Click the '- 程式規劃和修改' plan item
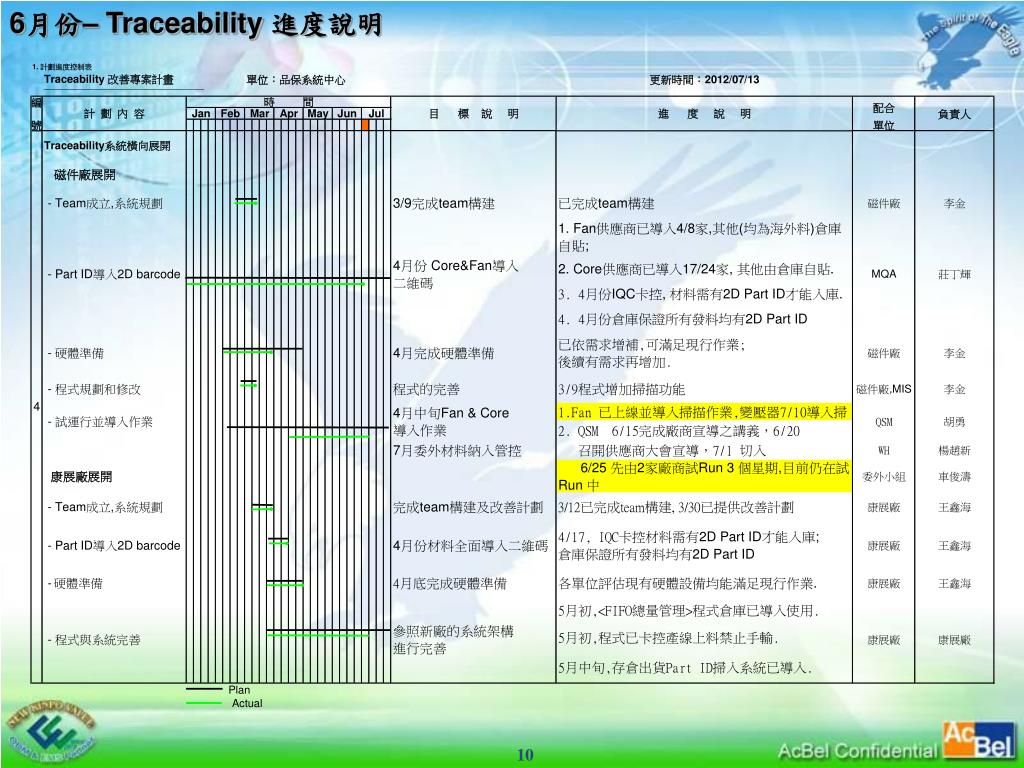The image size is (1024, 768). [94, 389]
